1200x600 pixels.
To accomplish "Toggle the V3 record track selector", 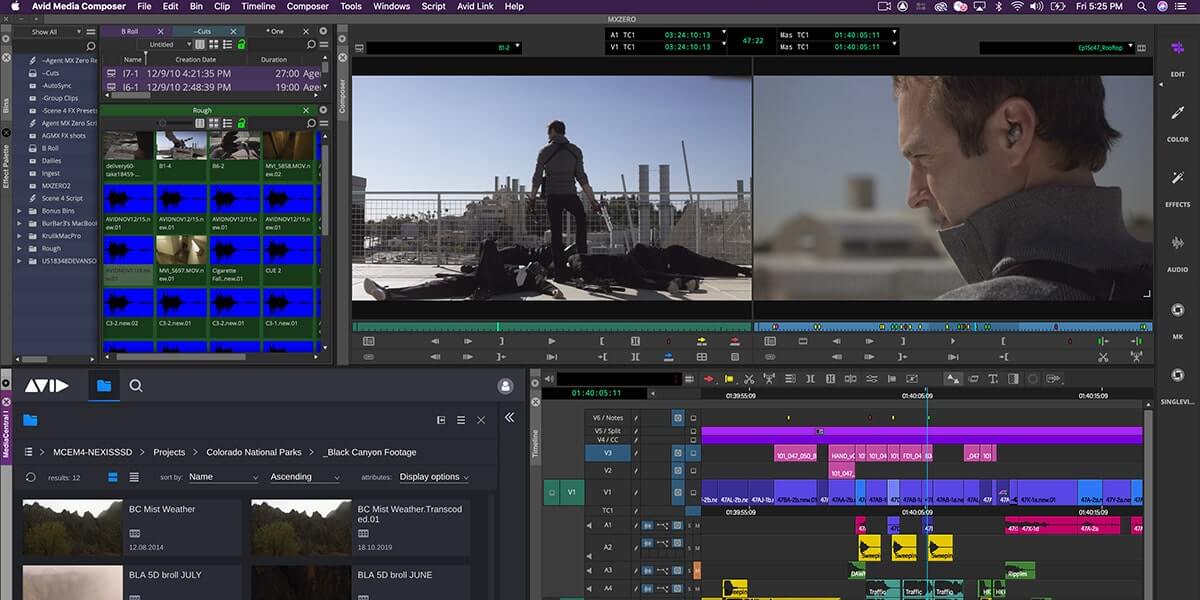I will (x=607, y=453).
